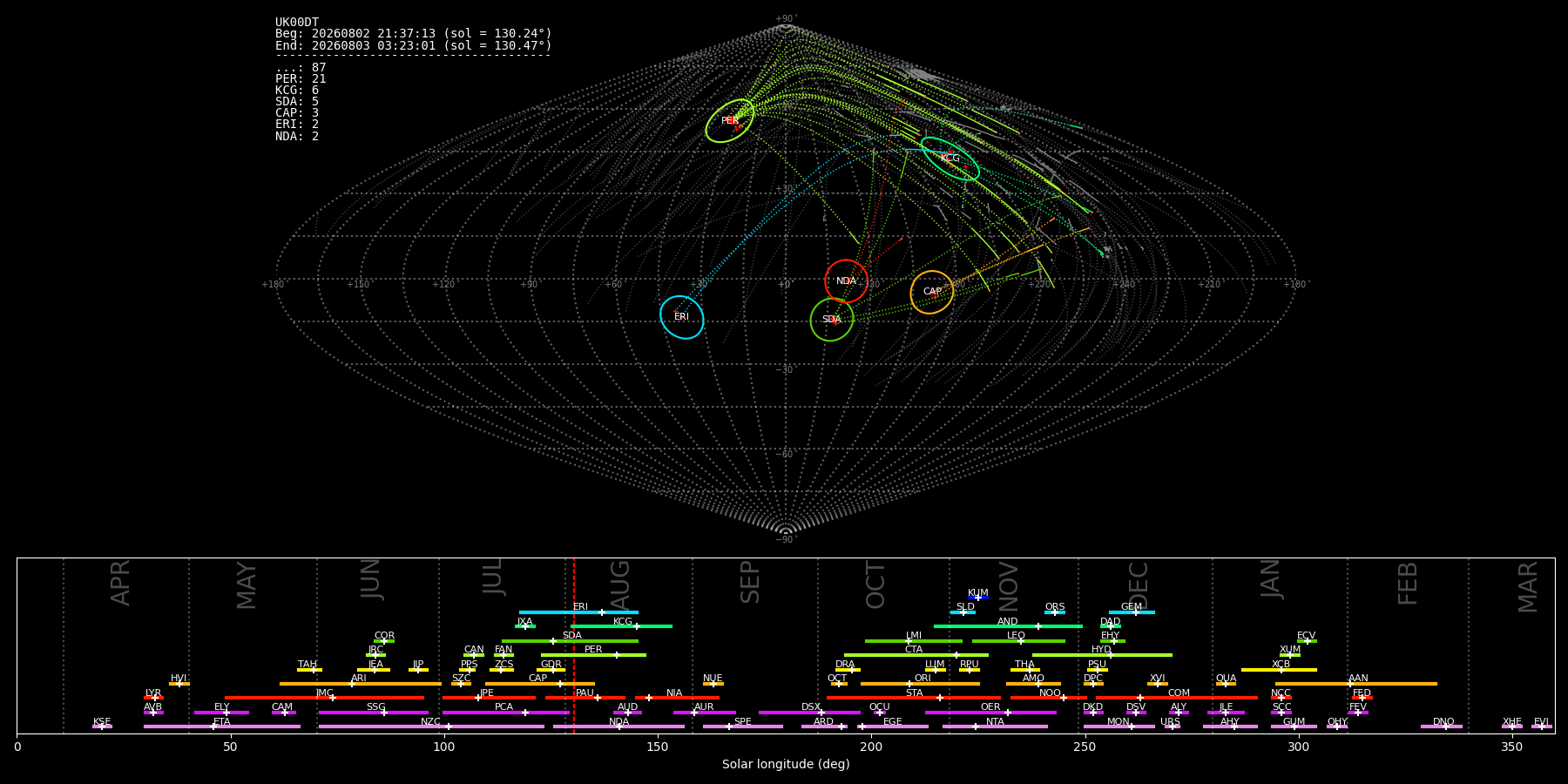Viewport: 1568px width, 784px height.
Task: Click the DEC month label
Action: click(1139, 585)
